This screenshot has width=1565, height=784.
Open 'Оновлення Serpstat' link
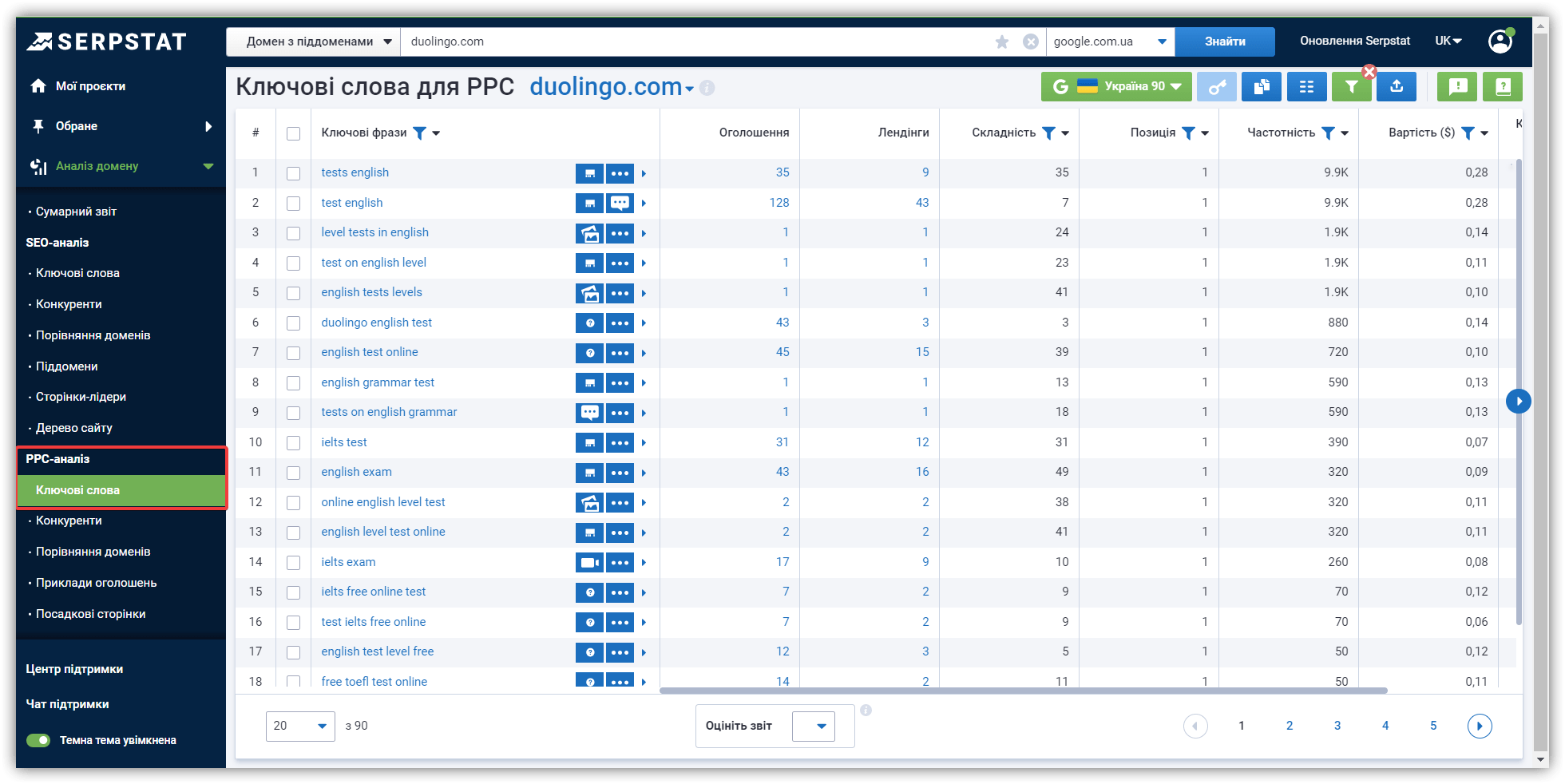(x=1355, y=41)
